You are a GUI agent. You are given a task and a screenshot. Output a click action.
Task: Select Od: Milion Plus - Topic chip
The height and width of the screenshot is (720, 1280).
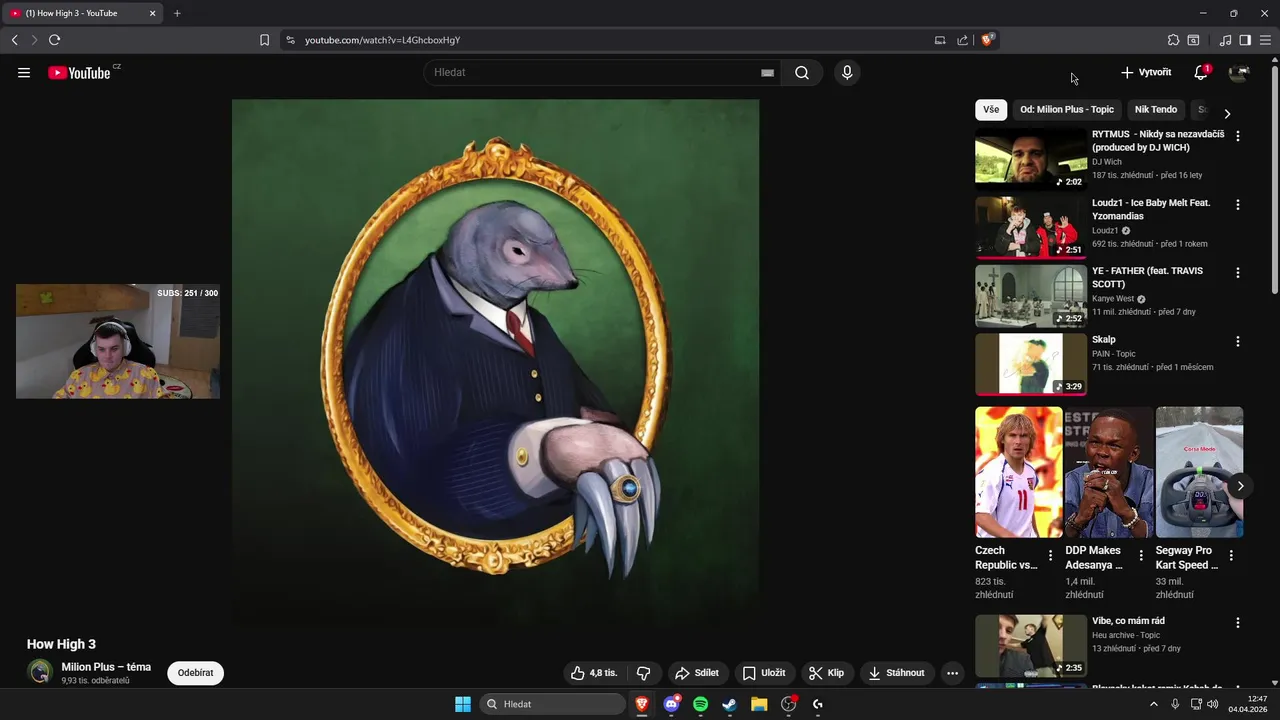coord(1066,110)
